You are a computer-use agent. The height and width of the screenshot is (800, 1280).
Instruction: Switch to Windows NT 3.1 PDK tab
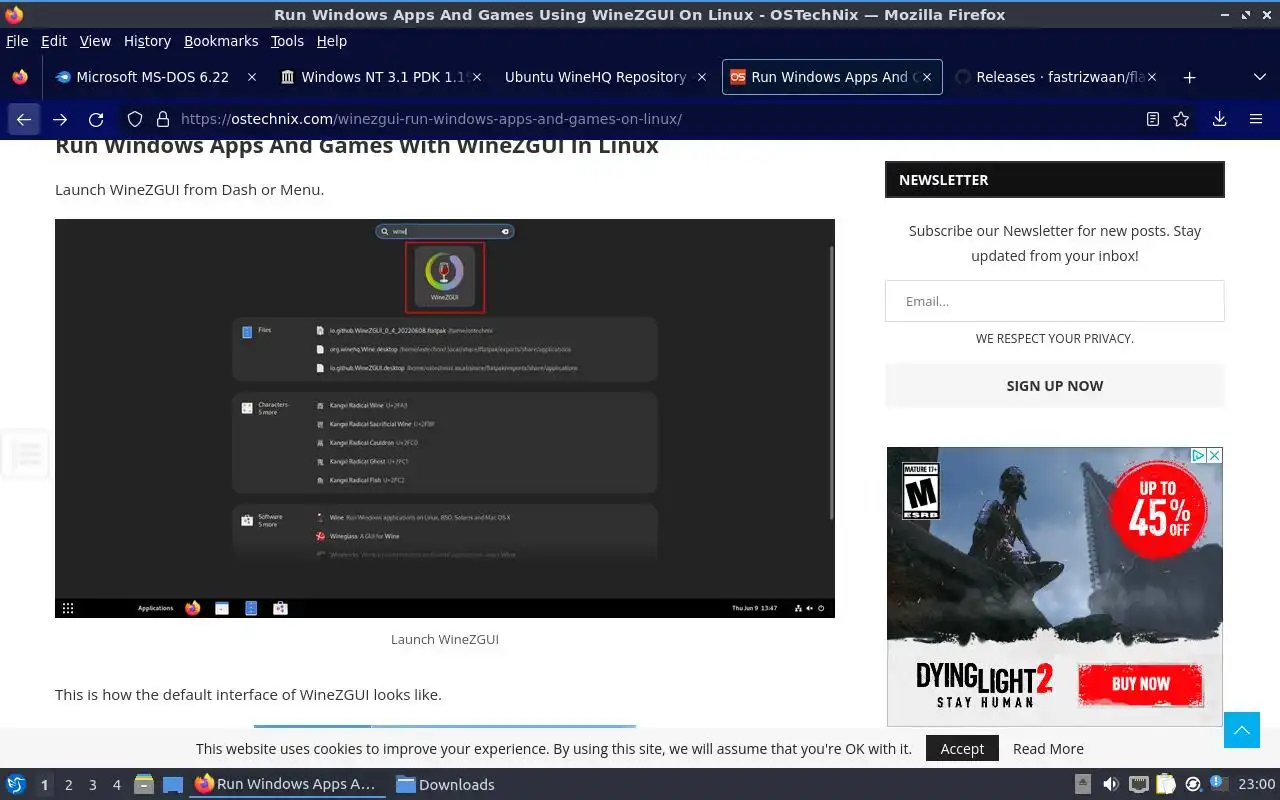(382, 77)
